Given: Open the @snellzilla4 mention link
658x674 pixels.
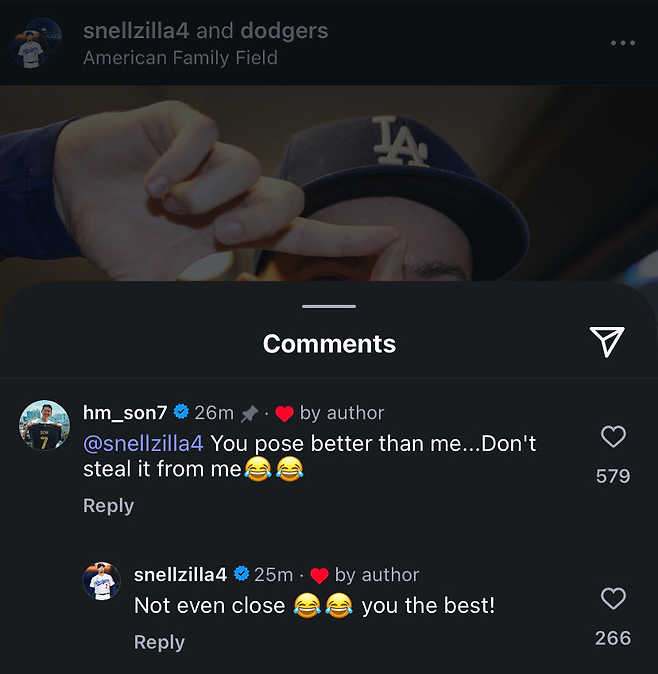Looking at the screenshot, I should (143, 442).
